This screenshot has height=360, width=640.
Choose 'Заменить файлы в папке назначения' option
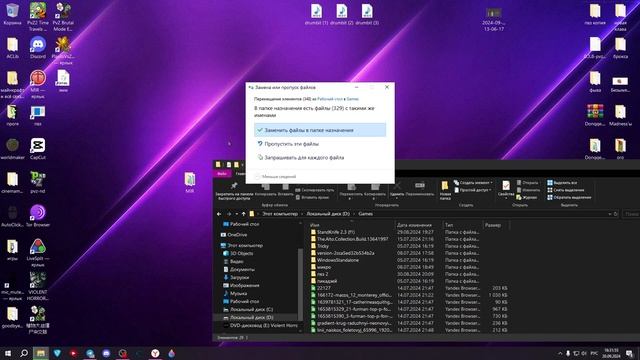pos(320,130)
